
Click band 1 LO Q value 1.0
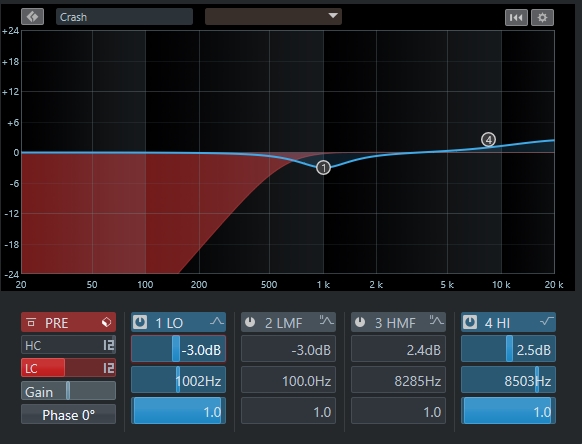(179, 411)
